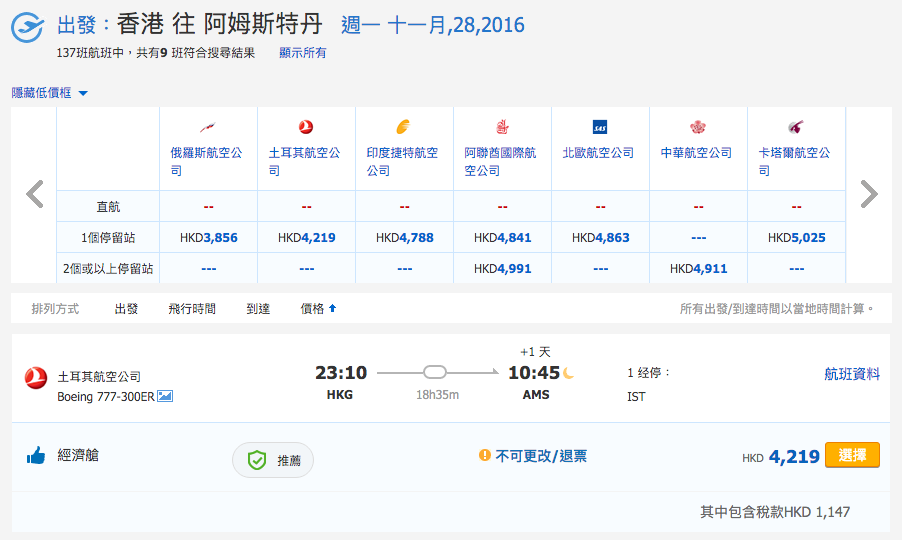This screenshot has height=540, width=902.
Task: Choose HKD4,788 one-stop Jet Airways fare
Action: (x=404, y=238)
